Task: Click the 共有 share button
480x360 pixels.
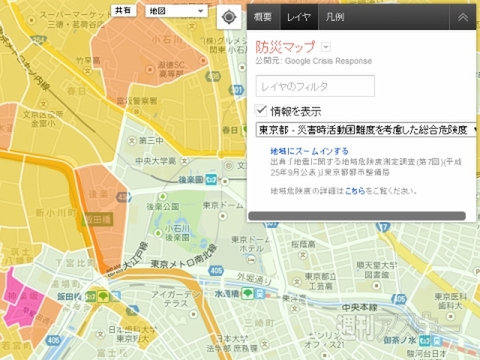Action: pos(123,11)
